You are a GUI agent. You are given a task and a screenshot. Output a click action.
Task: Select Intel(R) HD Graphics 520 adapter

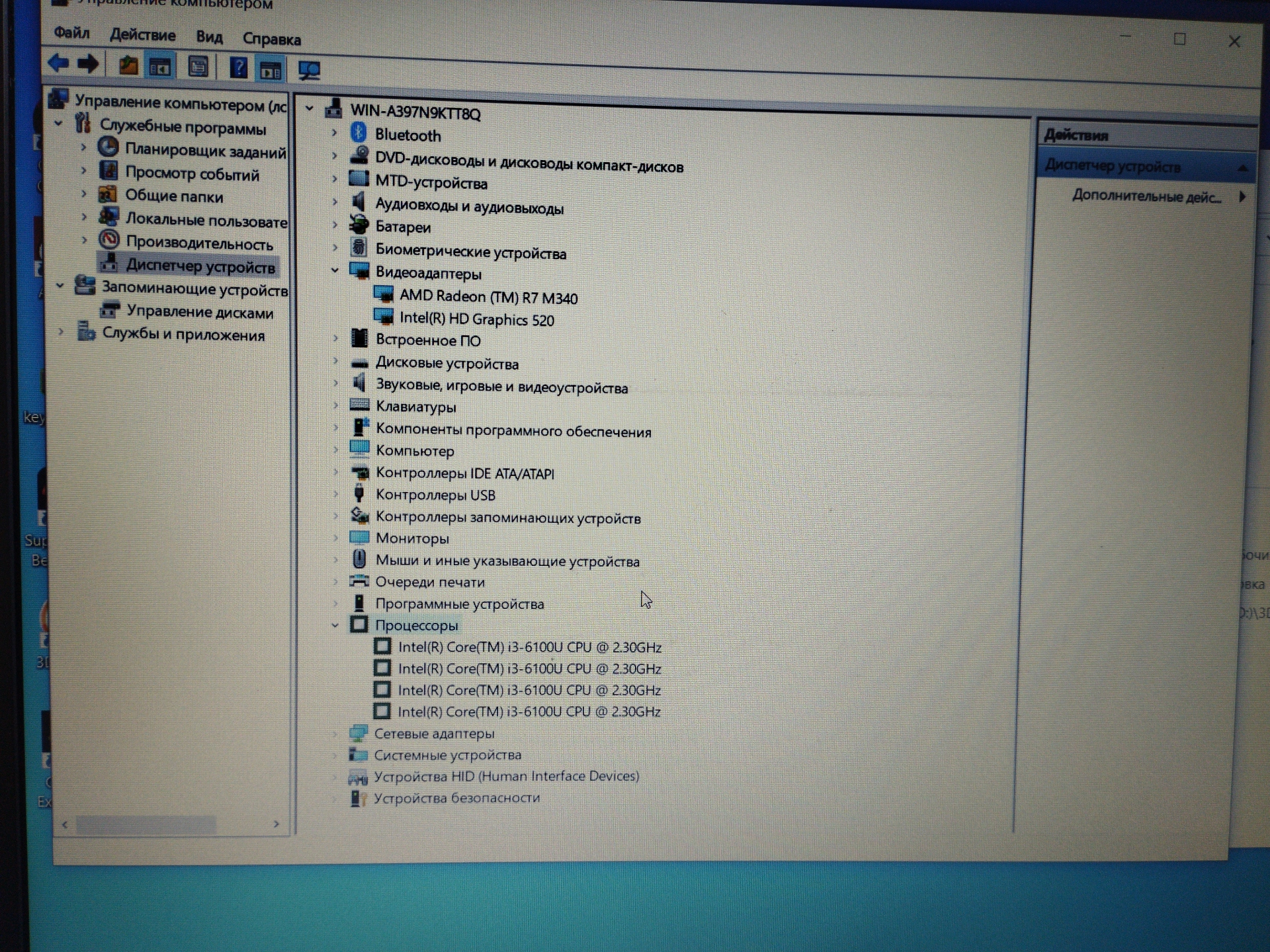[477, 319]
